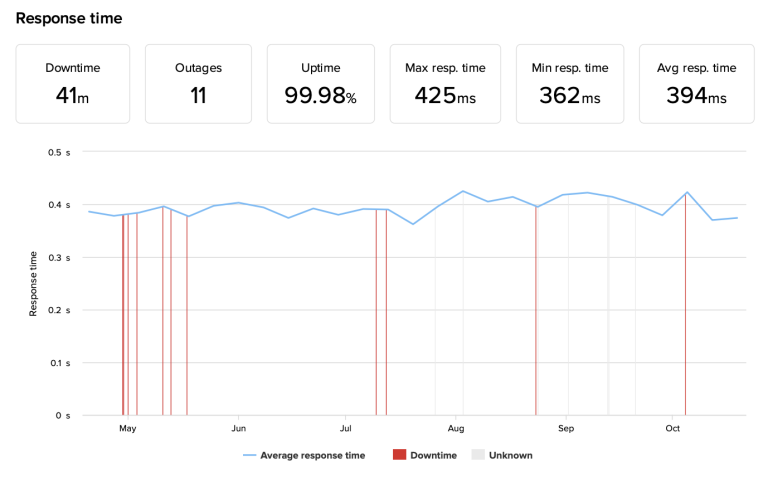Click the 0.4 s y-axis label

59,205
